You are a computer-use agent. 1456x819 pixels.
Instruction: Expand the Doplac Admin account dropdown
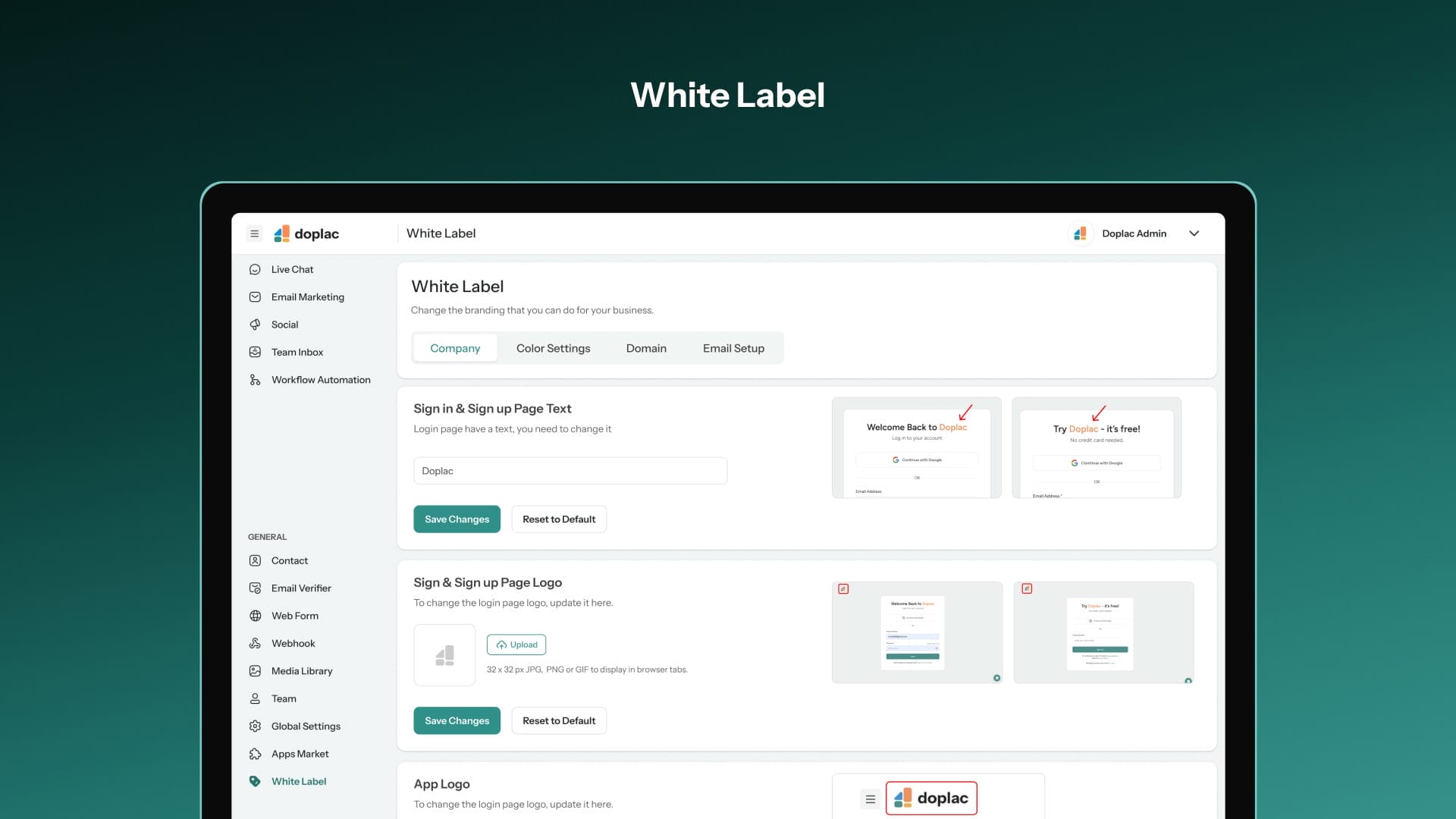(x=1194, y=234)
